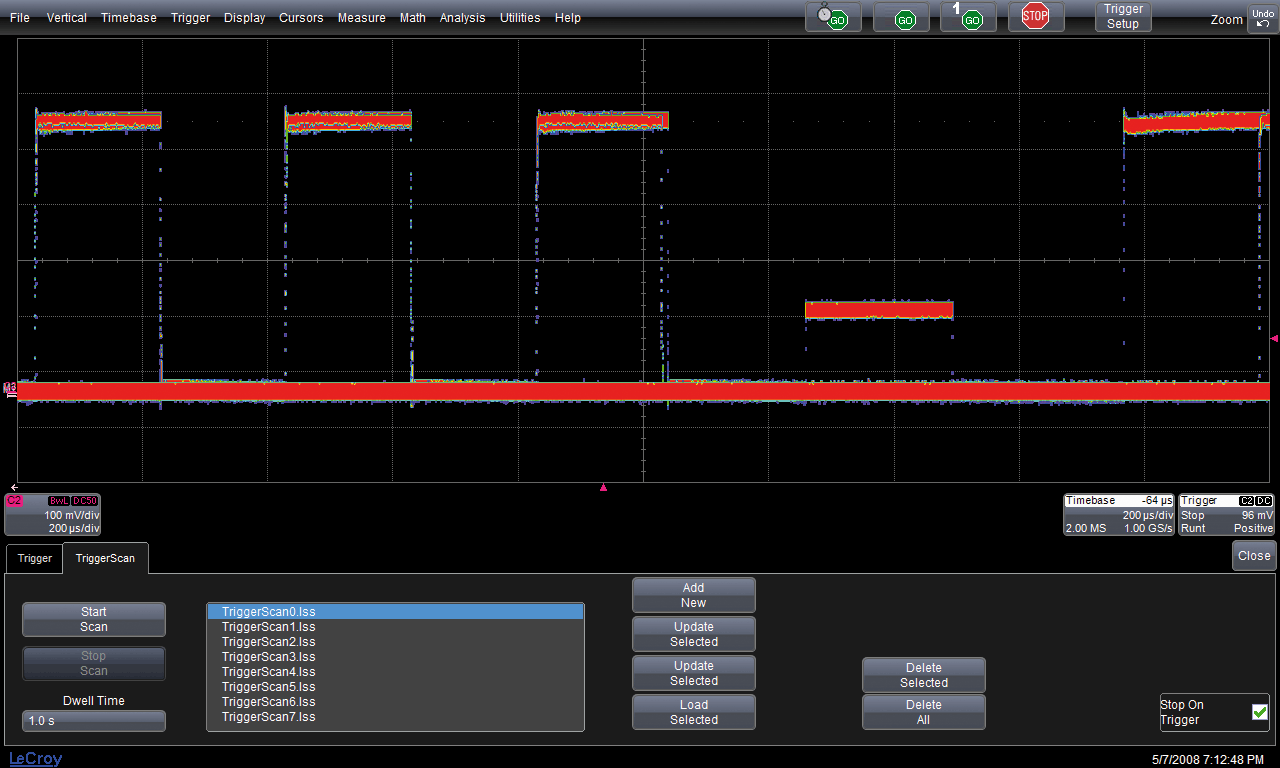Open the Trigger descriptor box

(1226, 514)
